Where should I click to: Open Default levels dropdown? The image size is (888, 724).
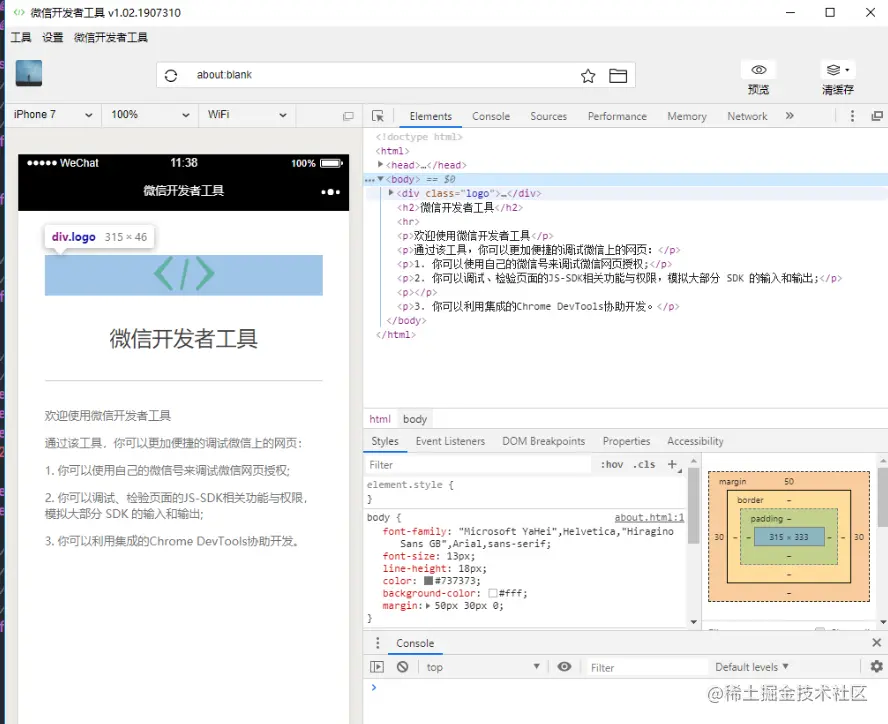752,667
